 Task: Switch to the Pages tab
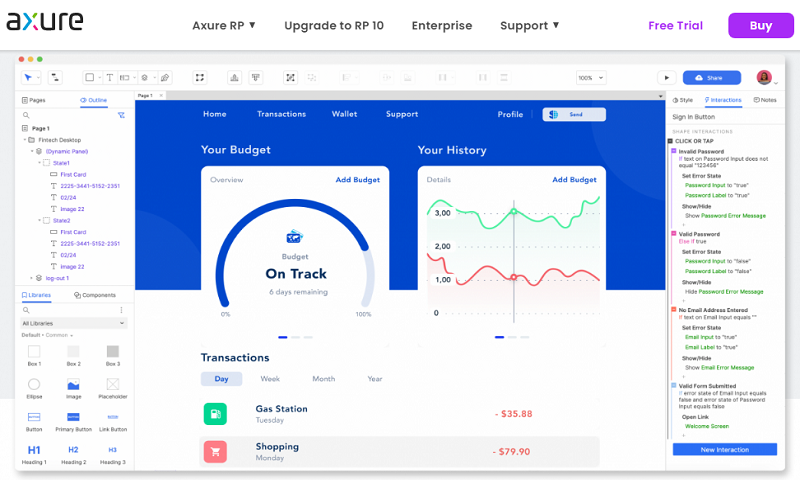tap(34, 100)
